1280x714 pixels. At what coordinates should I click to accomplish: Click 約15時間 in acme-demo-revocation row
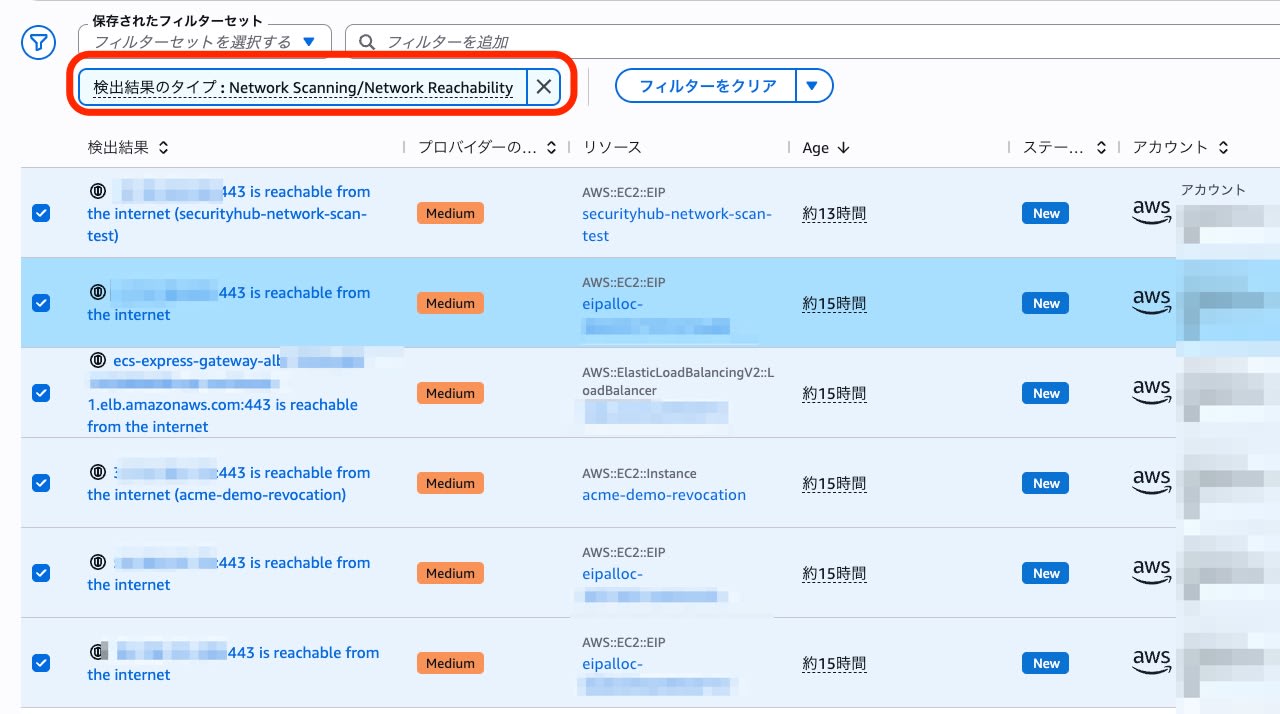click(x=834, y=483)
